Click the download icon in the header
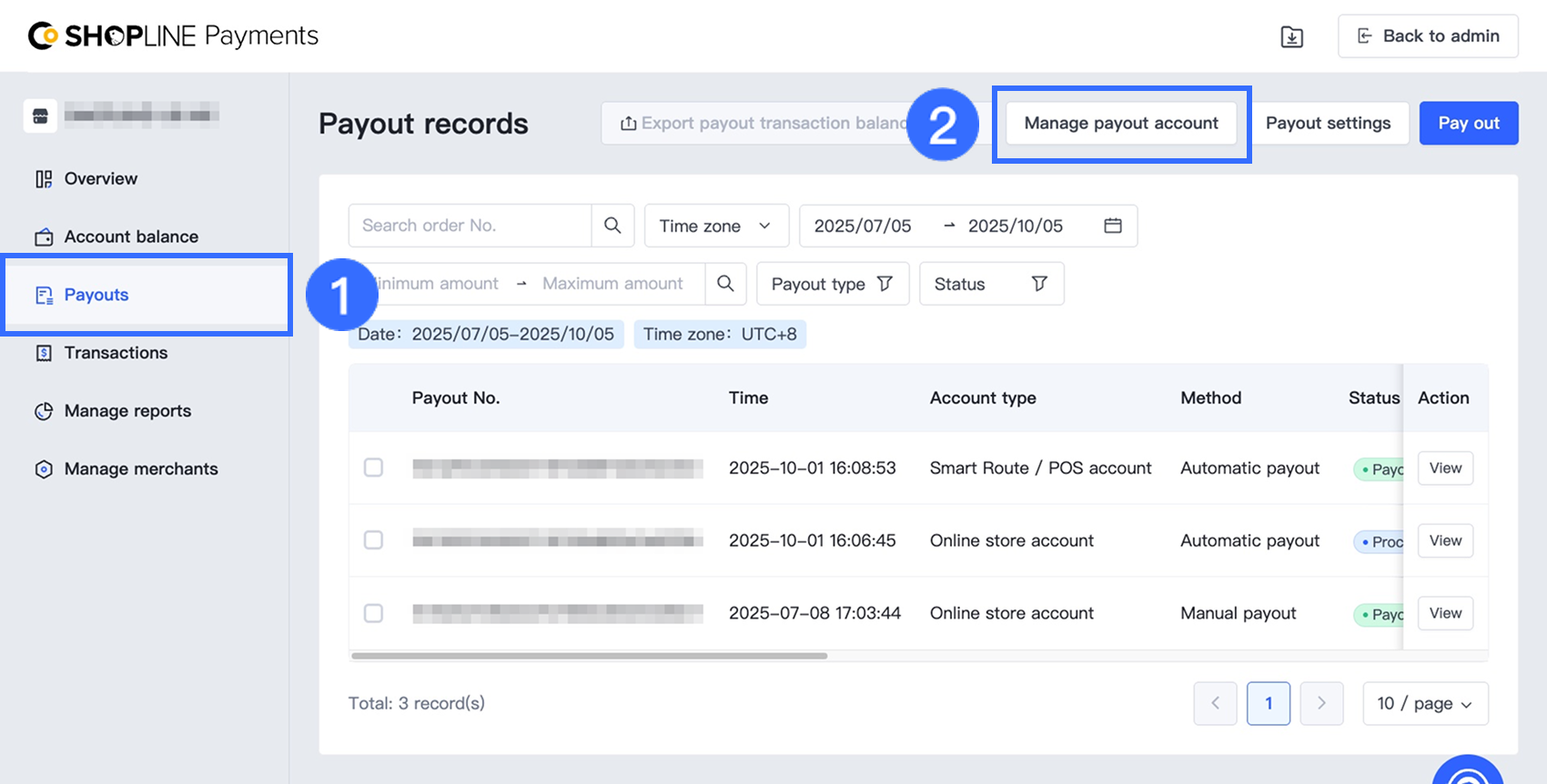Image resolution: width=1547 pixels, height=784 pixels. pyautogui.click(x=1291, y=36)
